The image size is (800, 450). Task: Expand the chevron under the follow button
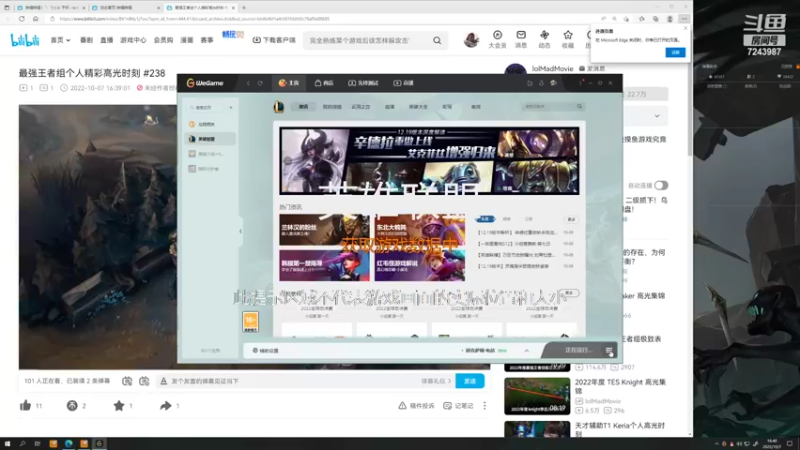657,116
